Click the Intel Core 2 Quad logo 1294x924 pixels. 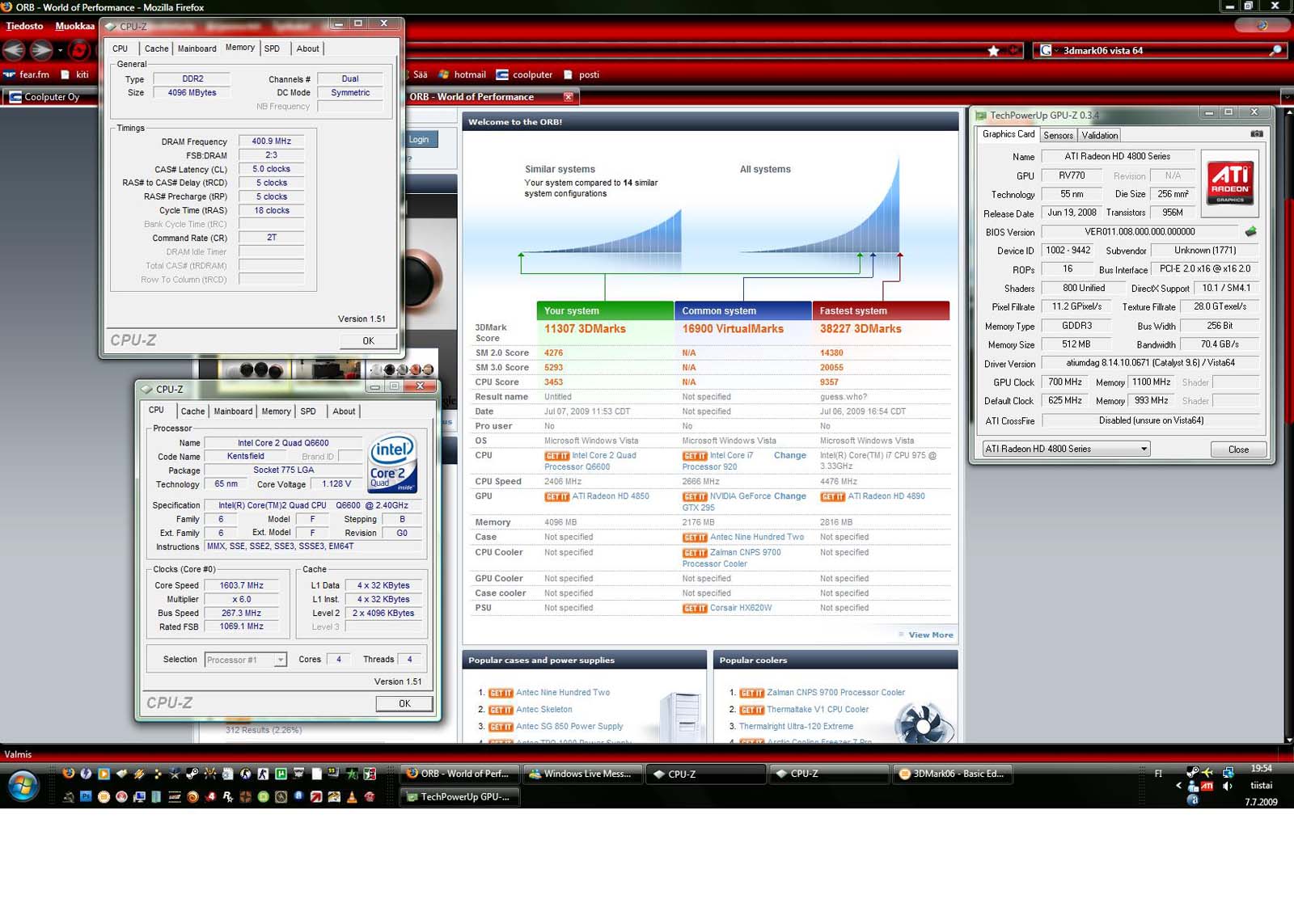[x=392, y=463]
